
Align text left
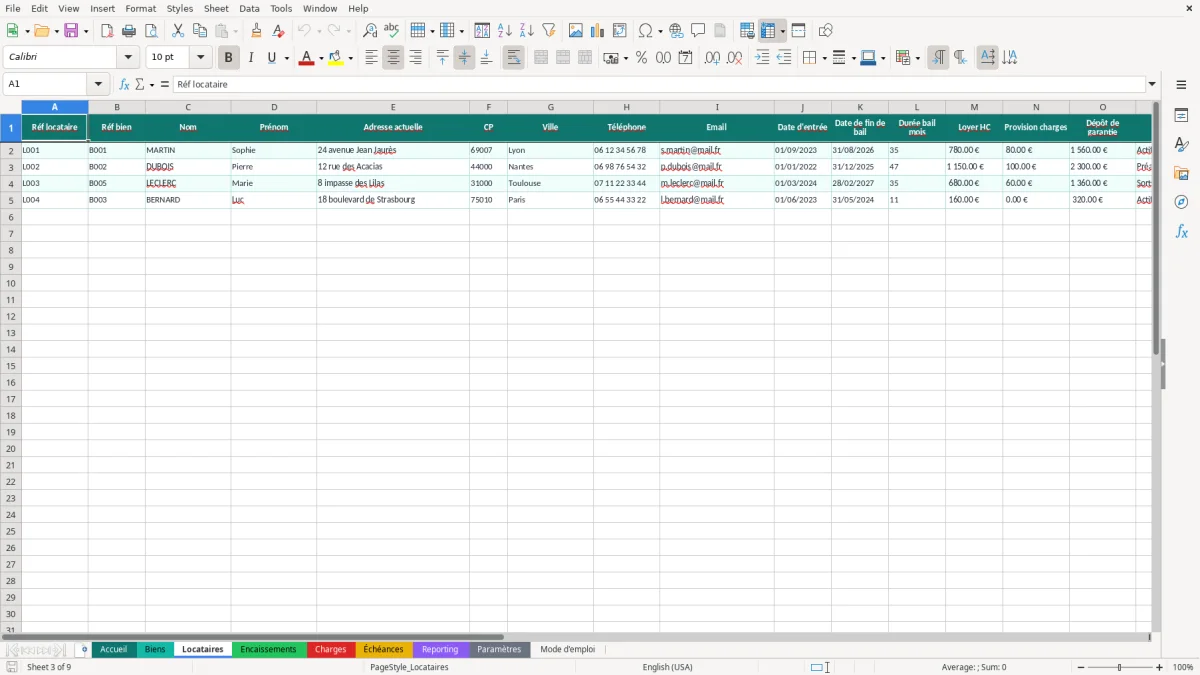pyautogui.click(x=372, y=58)
